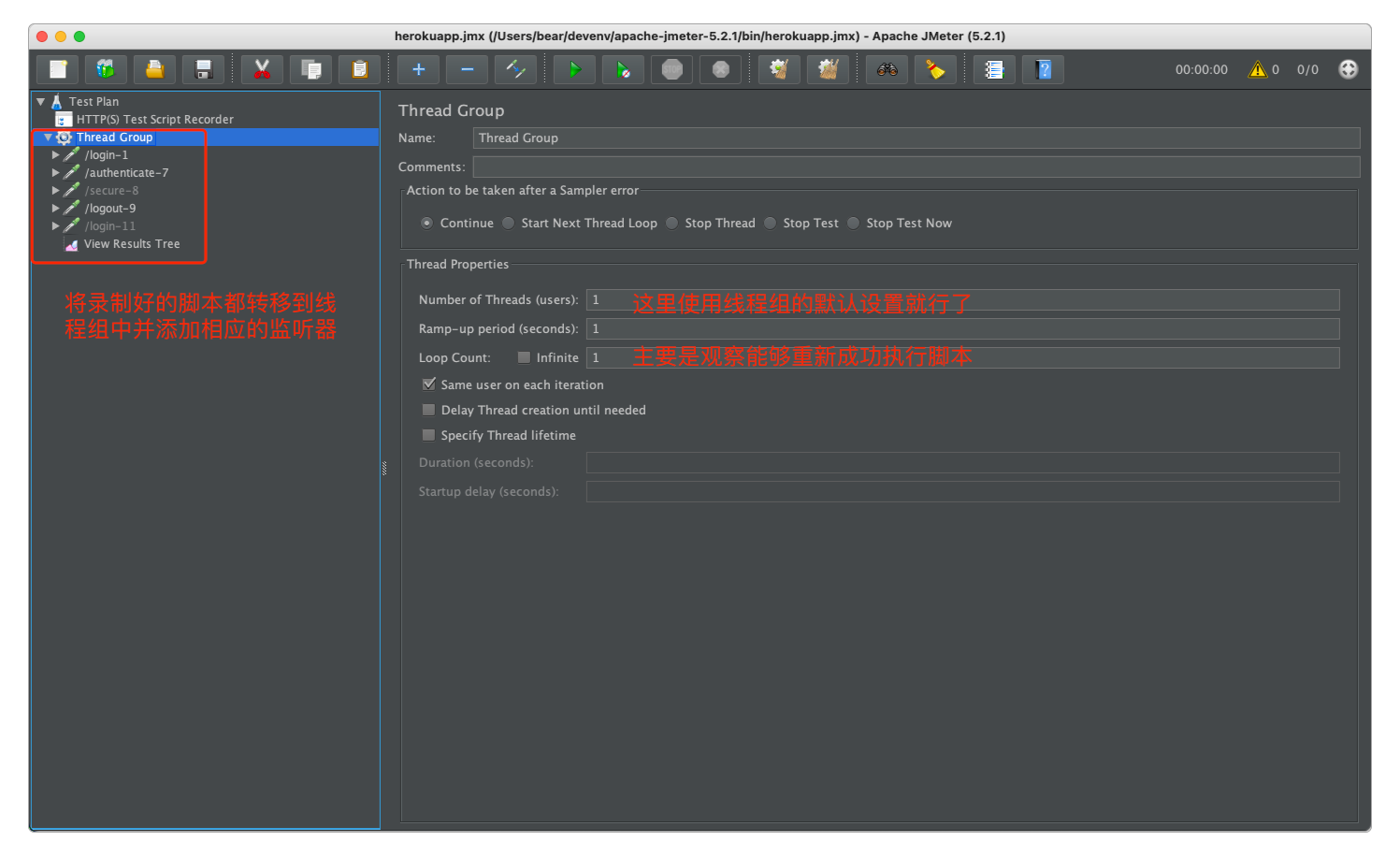This screenshot has width=1400, height=856.
Task: Click Number of Threads field
Action: [x=962, y=299]
